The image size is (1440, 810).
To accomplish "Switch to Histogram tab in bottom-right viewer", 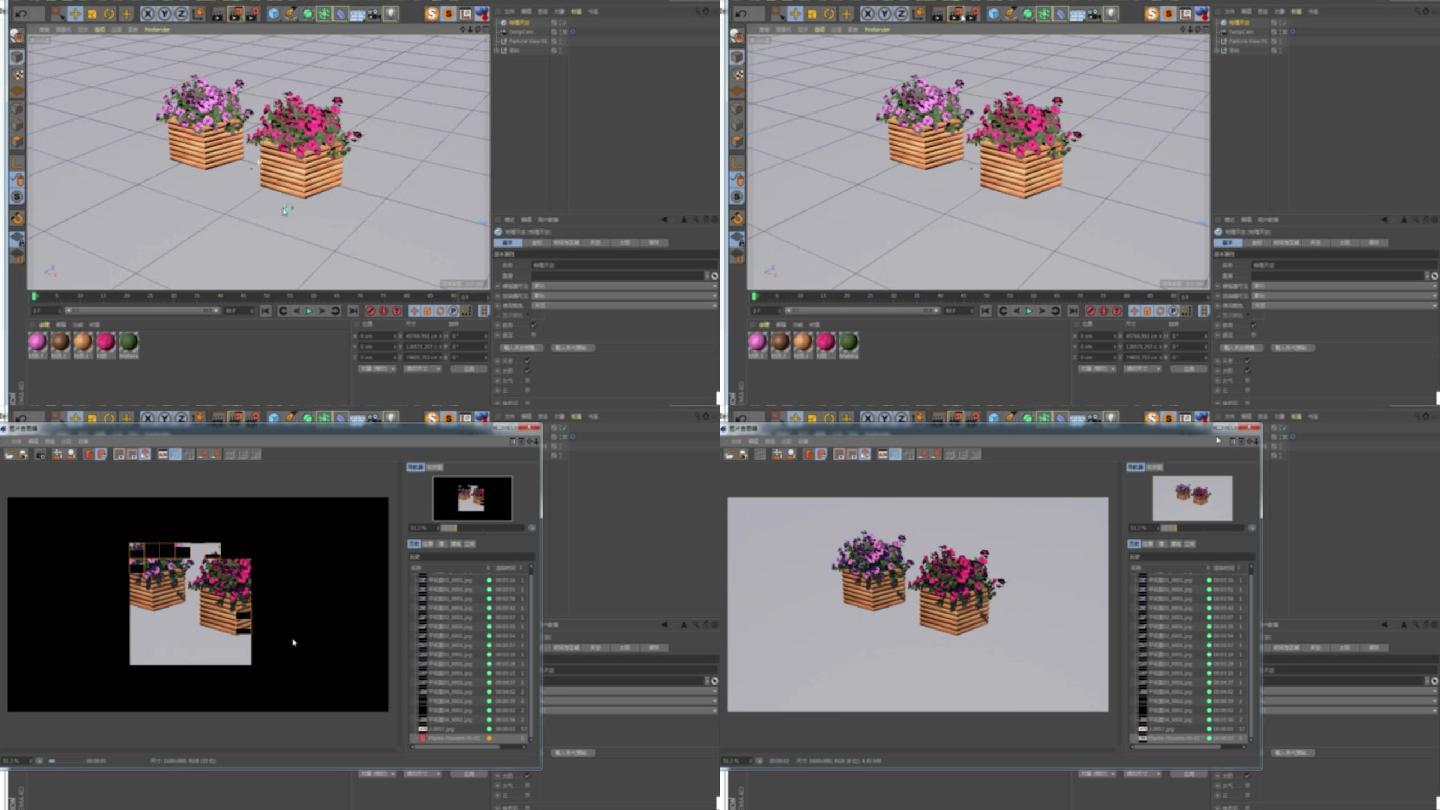I will [x=1155, y=467].
